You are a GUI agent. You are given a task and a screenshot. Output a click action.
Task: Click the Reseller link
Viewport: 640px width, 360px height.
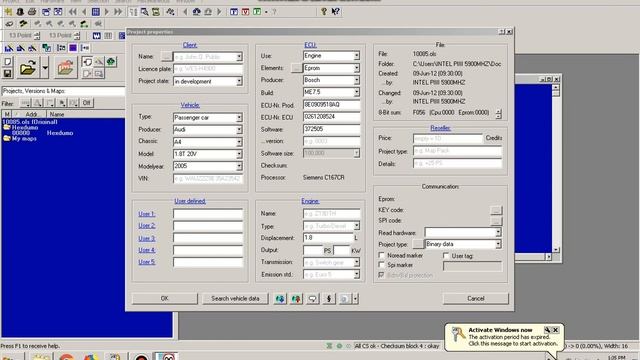(440, 128)
